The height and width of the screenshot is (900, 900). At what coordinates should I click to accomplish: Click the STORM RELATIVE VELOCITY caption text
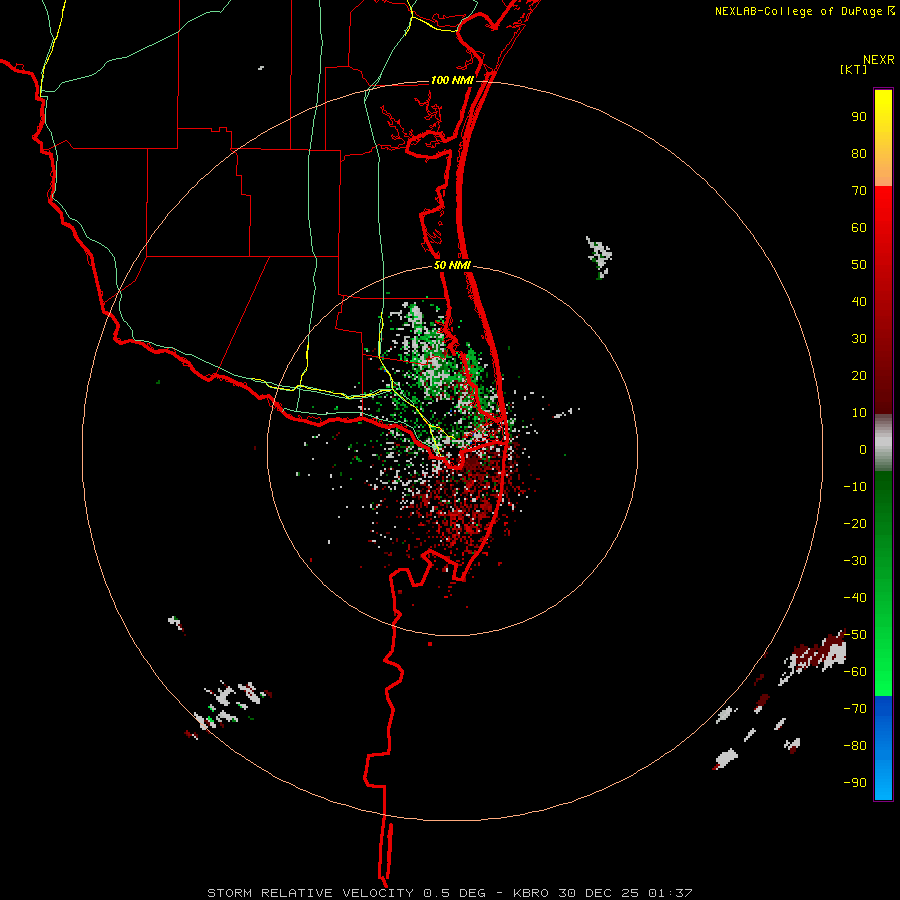[x=311, y=893]
